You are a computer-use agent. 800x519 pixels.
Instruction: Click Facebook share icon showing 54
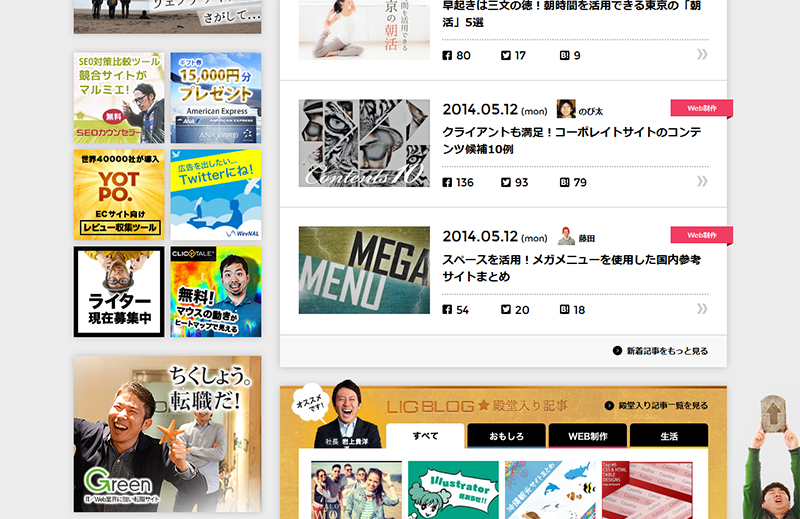point(447,309)
